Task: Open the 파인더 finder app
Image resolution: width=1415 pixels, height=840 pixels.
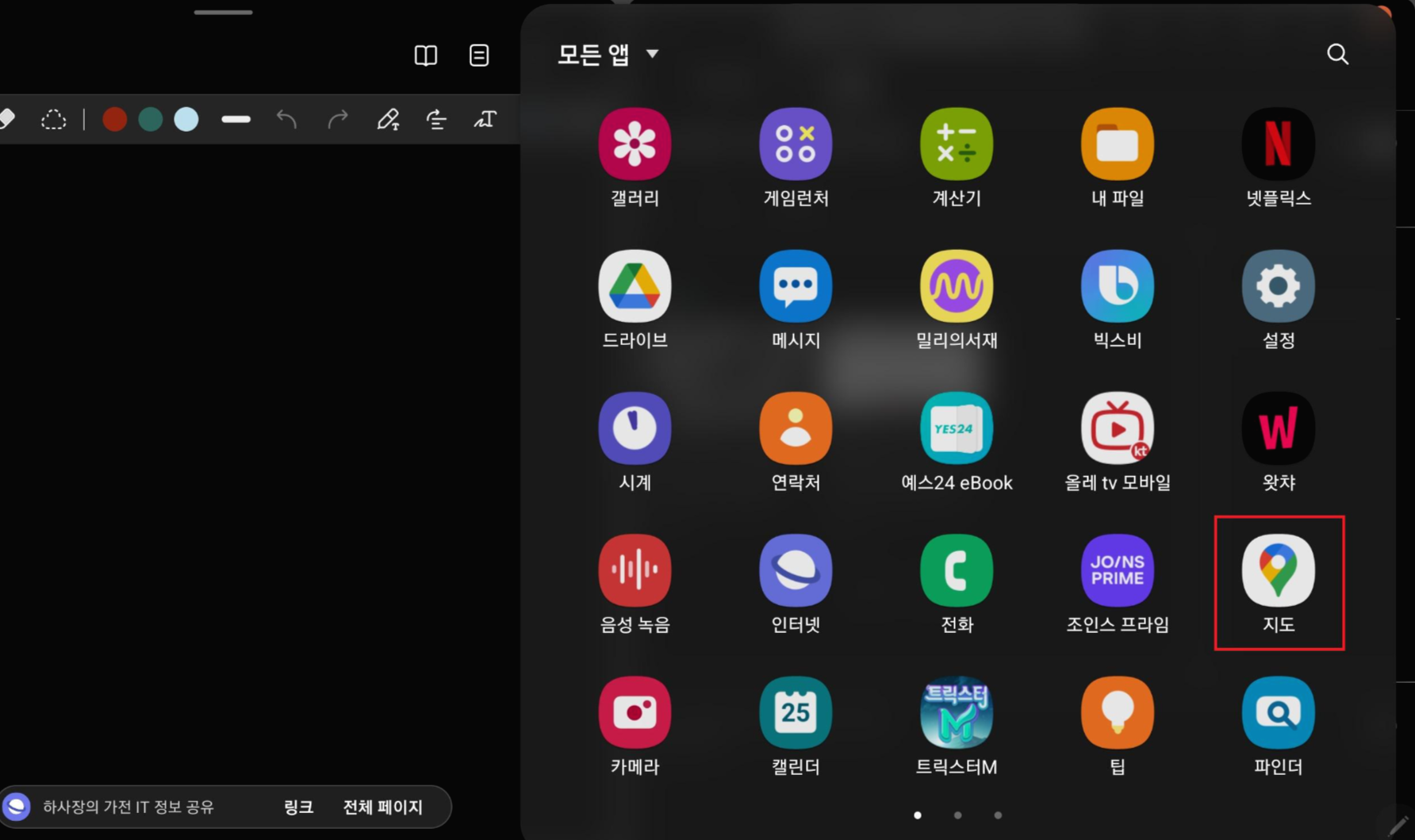Action: click(x=1279, y=712)
